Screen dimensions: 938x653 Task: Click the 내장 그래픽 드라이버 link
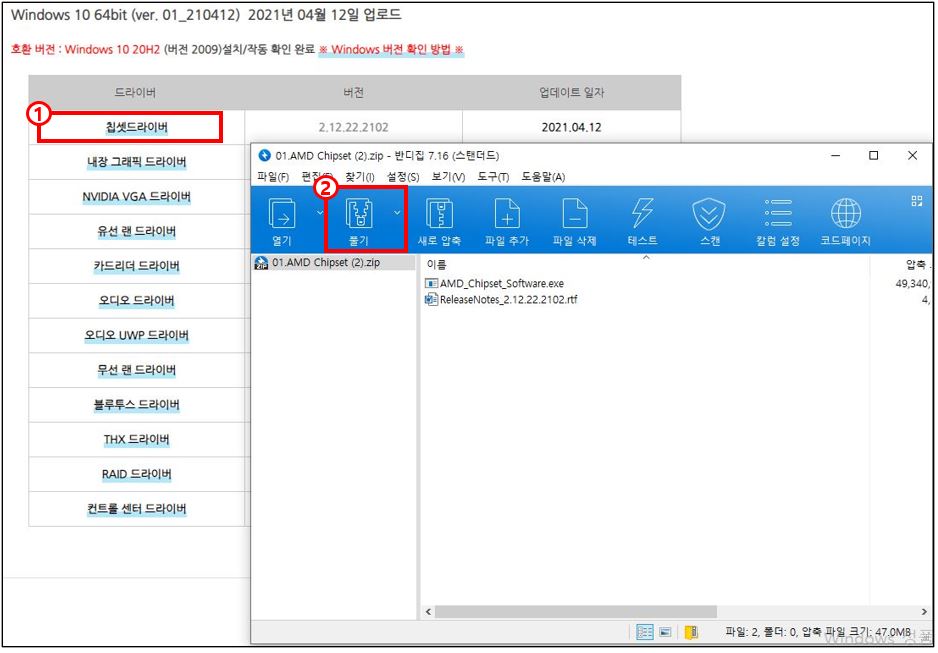[x=137, y=162]
